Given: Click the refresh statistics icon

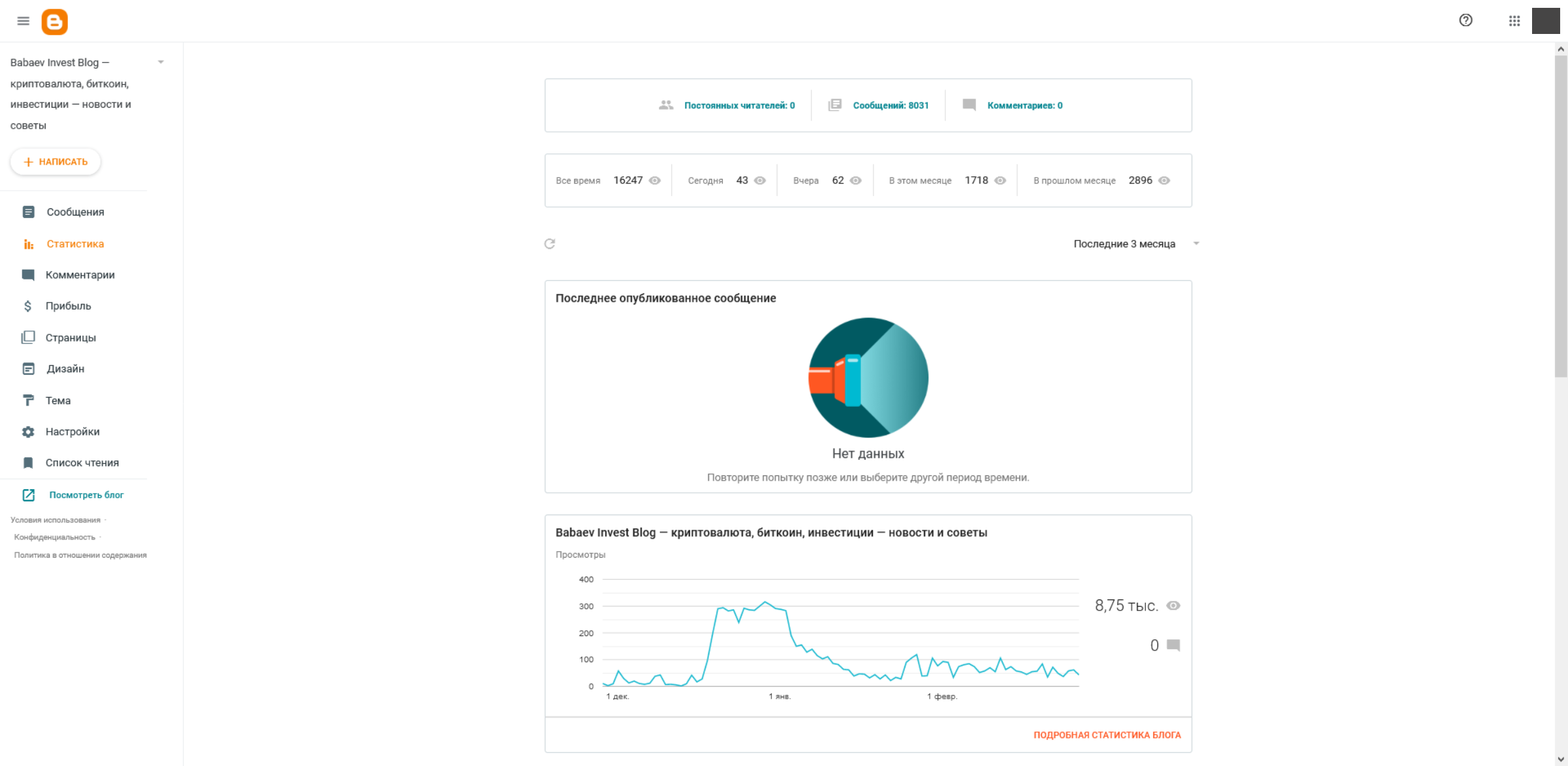Looking at the screenshot, I should [x=549, y=244].
